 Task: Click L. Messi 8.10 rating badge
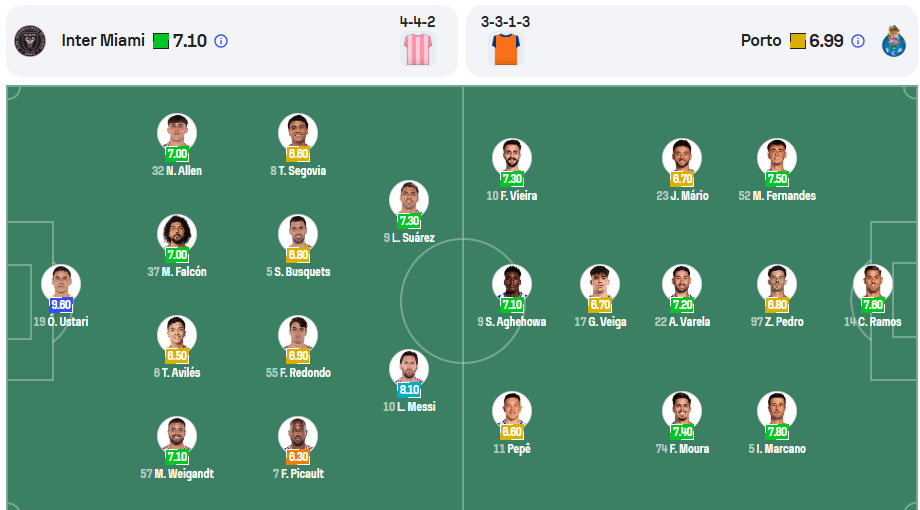(x=409, y=390)
